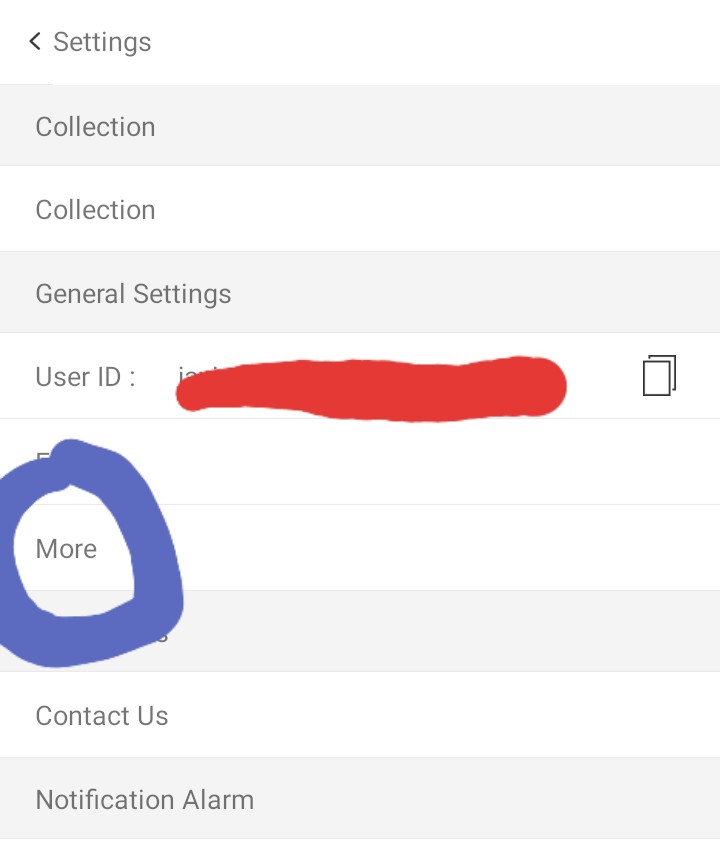
Task: Click the obscured section header below More
Action: [x=400, y=631]
